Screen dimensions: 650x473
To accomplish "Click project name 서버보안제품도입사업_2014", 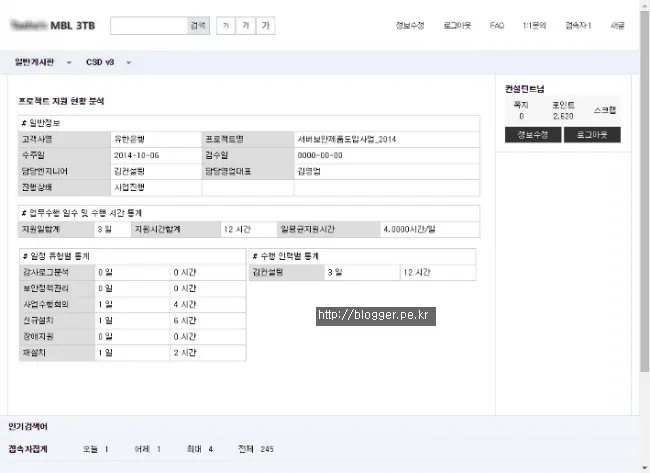I will tap(347, 139).
